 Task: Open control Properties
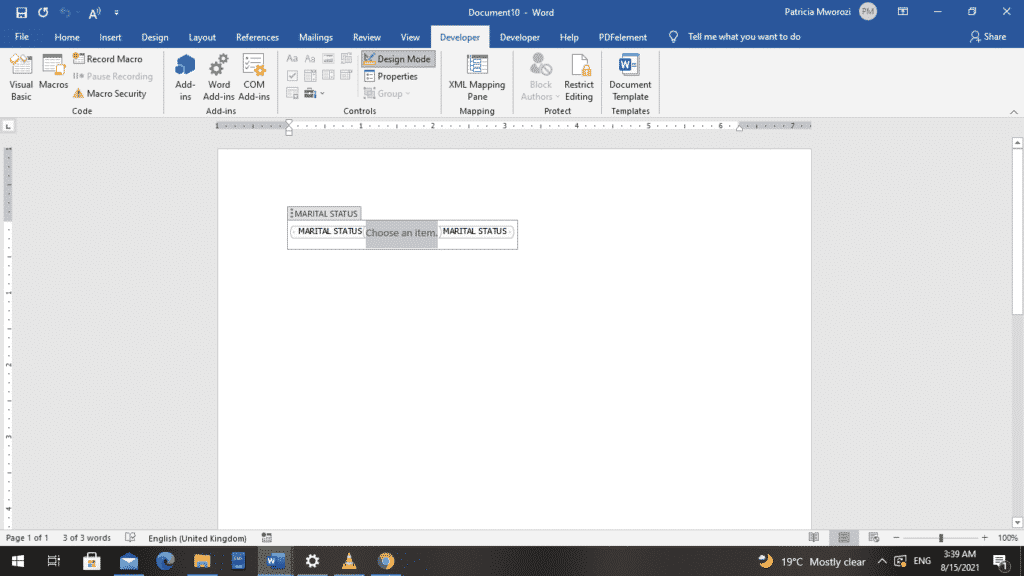(391, 76)
